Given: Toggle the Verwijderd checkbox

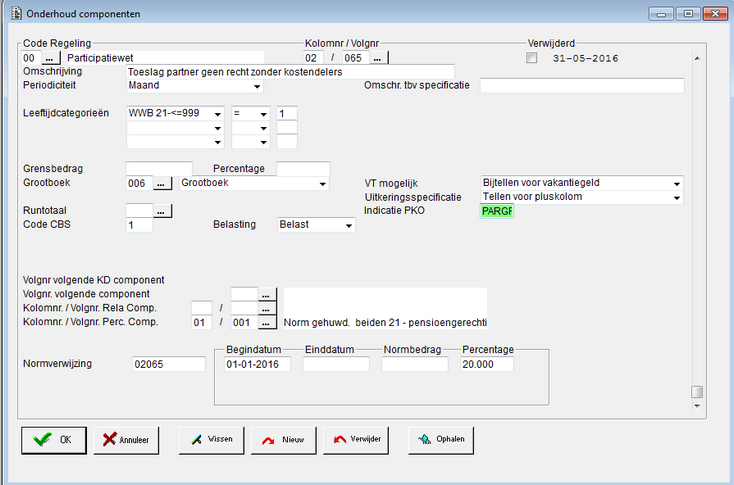Looking at the screenshot, I should coord(531,58).
